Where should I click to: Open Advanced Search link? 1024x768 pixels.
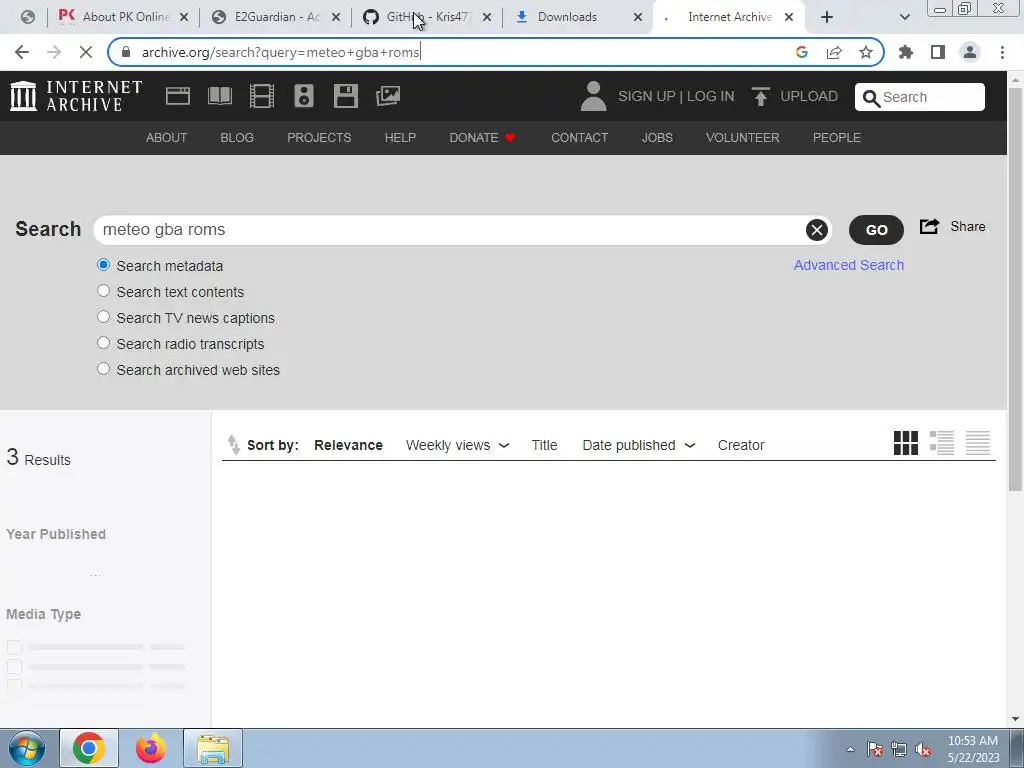[849, 265]
